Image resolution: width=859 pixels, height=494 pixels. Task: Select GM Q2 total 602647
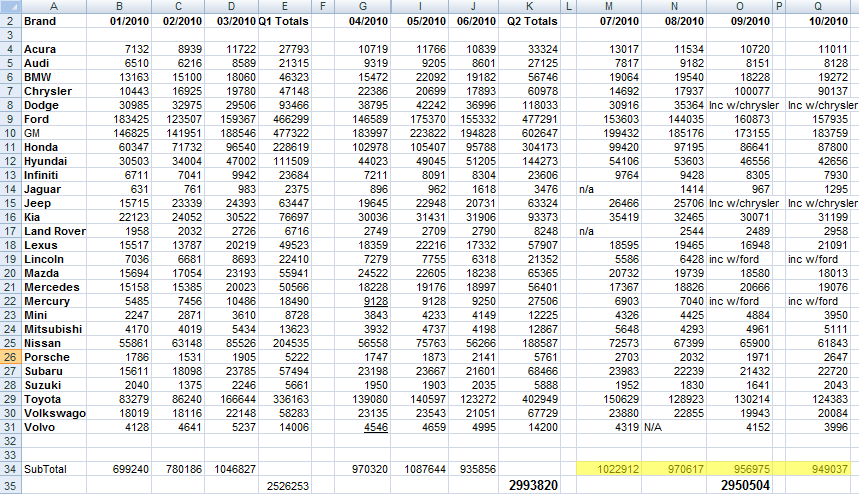[x=529, y=133]
